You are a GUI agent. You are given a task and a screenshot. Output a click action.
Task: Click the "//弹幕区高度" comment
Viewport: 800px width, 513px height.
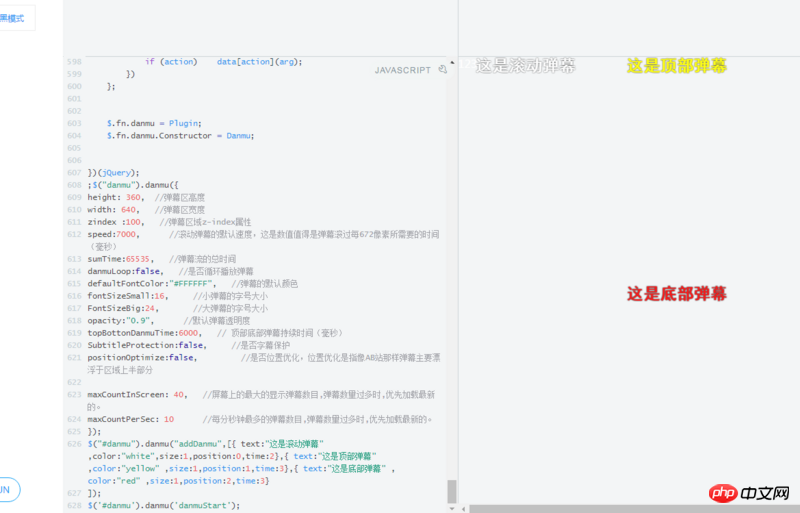pos(180,198)
